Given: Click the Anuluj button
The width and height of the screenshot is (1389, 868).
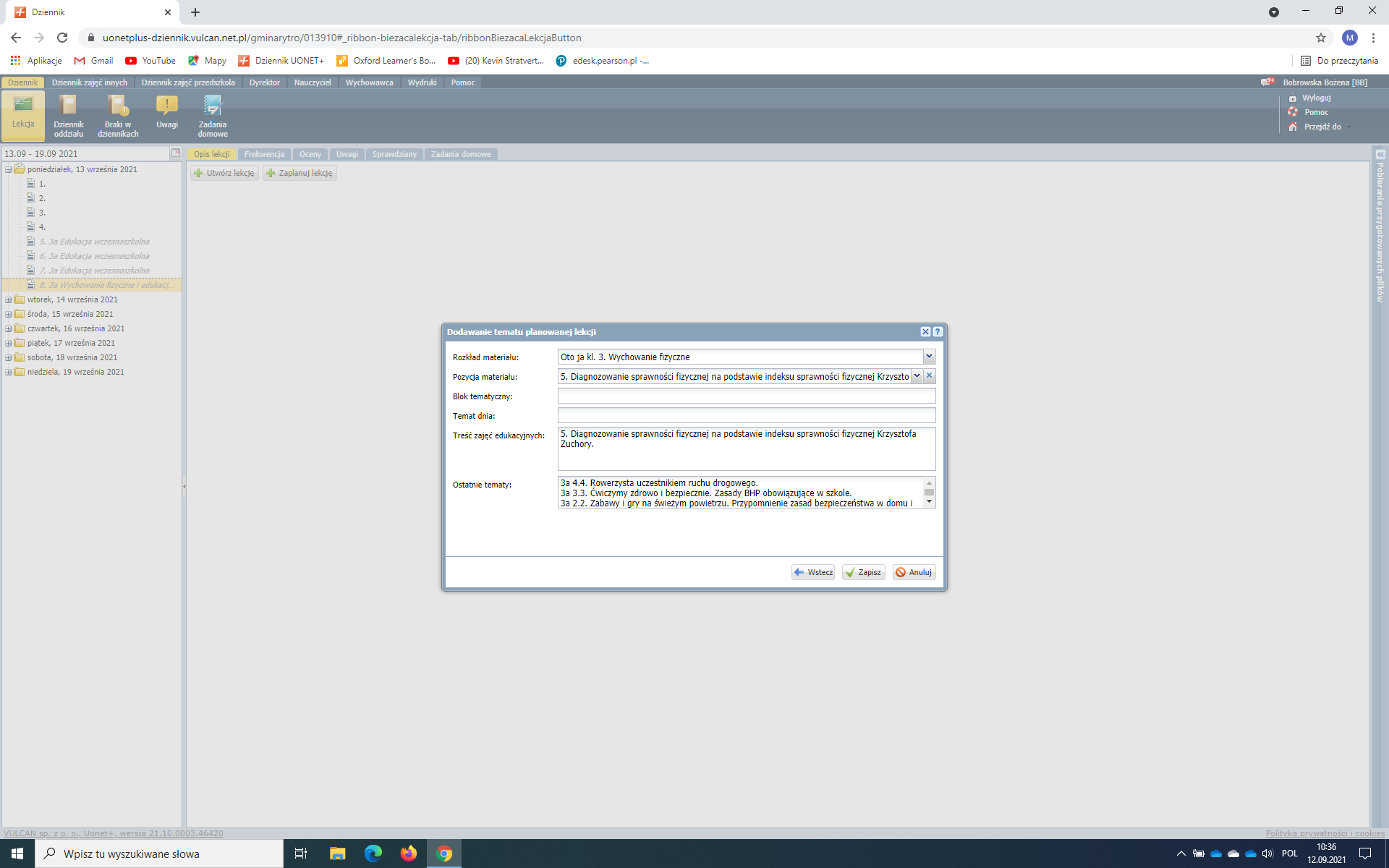Looking at the screenshot, I should point(914,572).
